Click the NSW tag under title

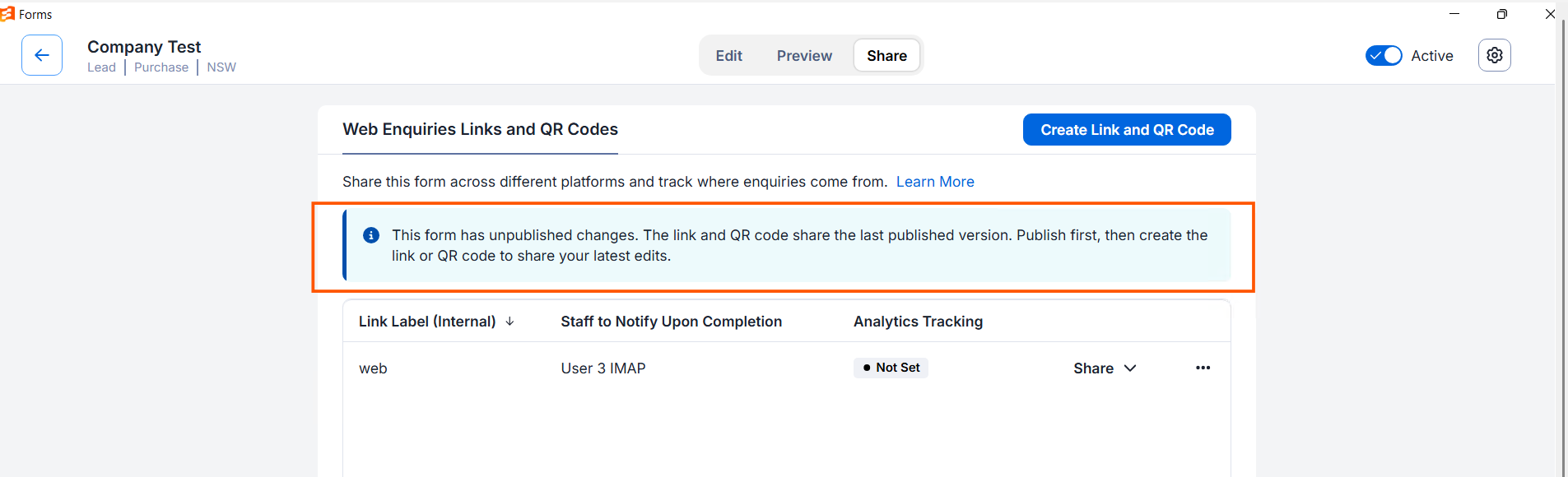coord(221,67)
